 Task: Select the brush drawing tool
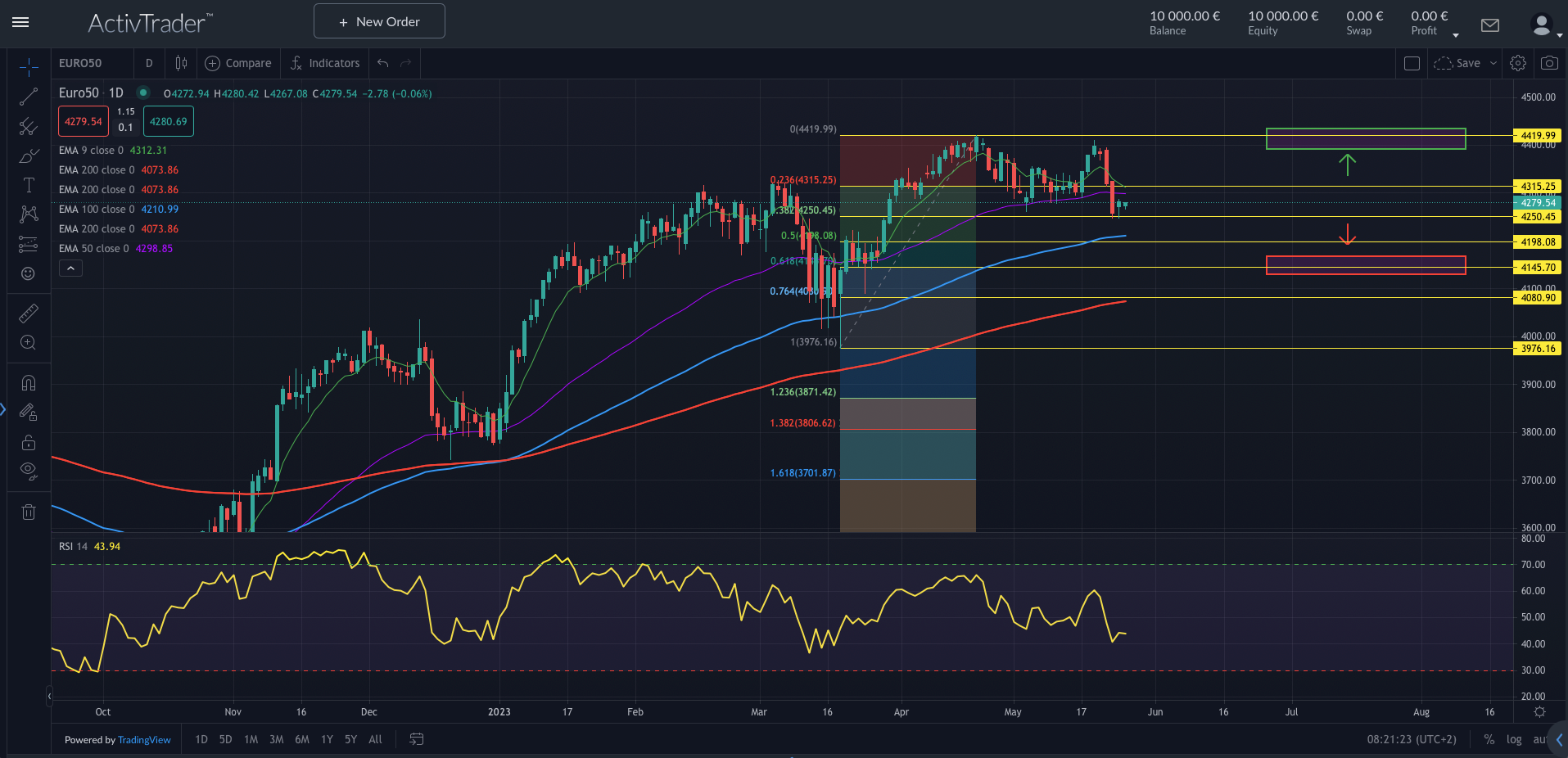[28, 156]
